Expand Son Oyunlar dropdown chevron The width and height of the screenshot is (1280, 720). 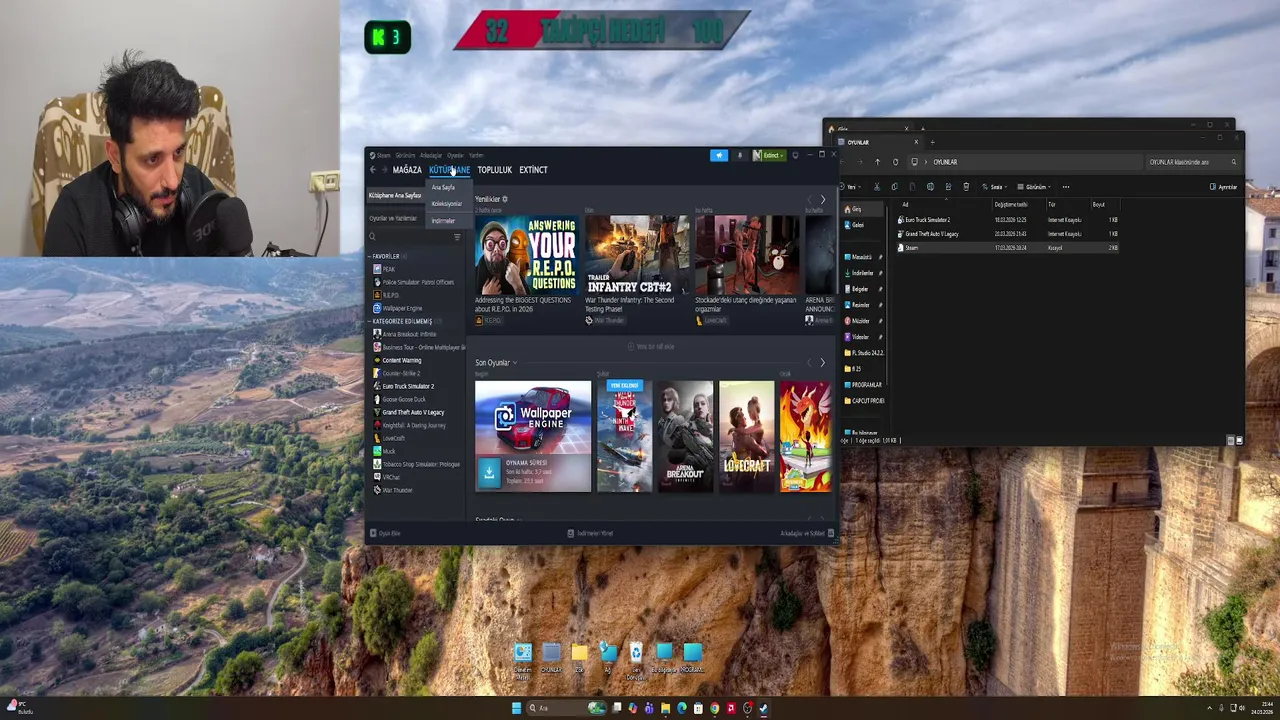coord(515,363)
